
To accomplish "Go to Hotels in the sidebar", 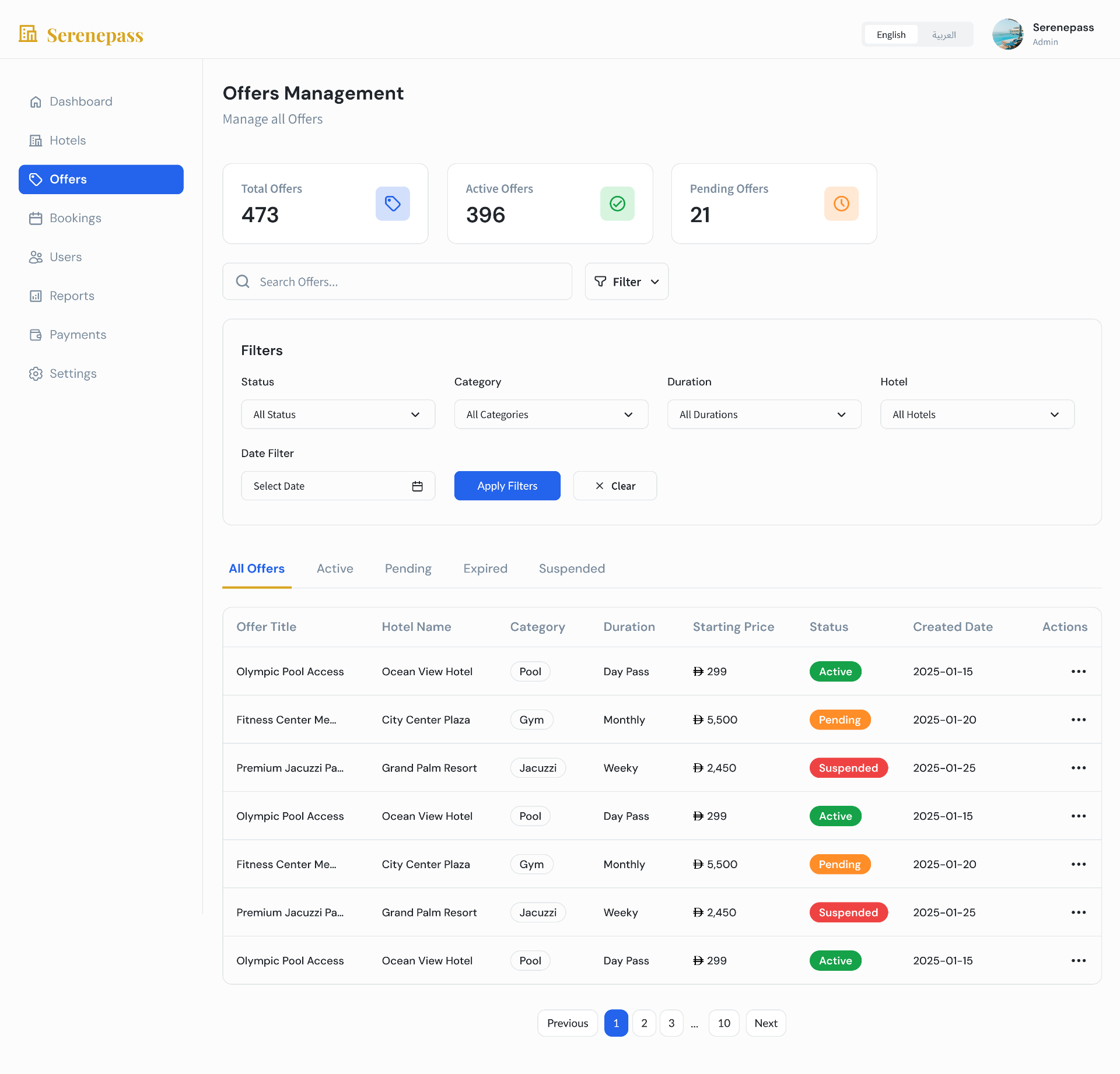I will [101, 141].
